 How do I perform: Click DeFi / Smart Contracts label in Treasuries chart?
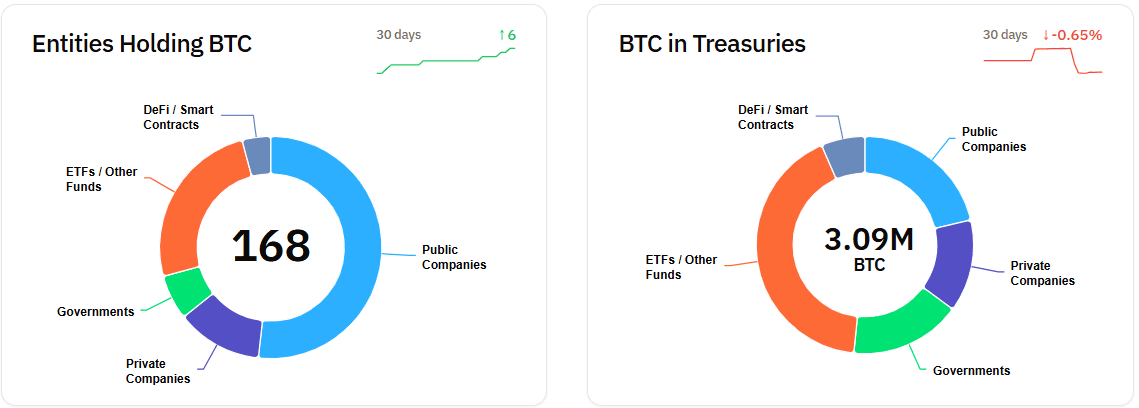[x=772, y=117]
